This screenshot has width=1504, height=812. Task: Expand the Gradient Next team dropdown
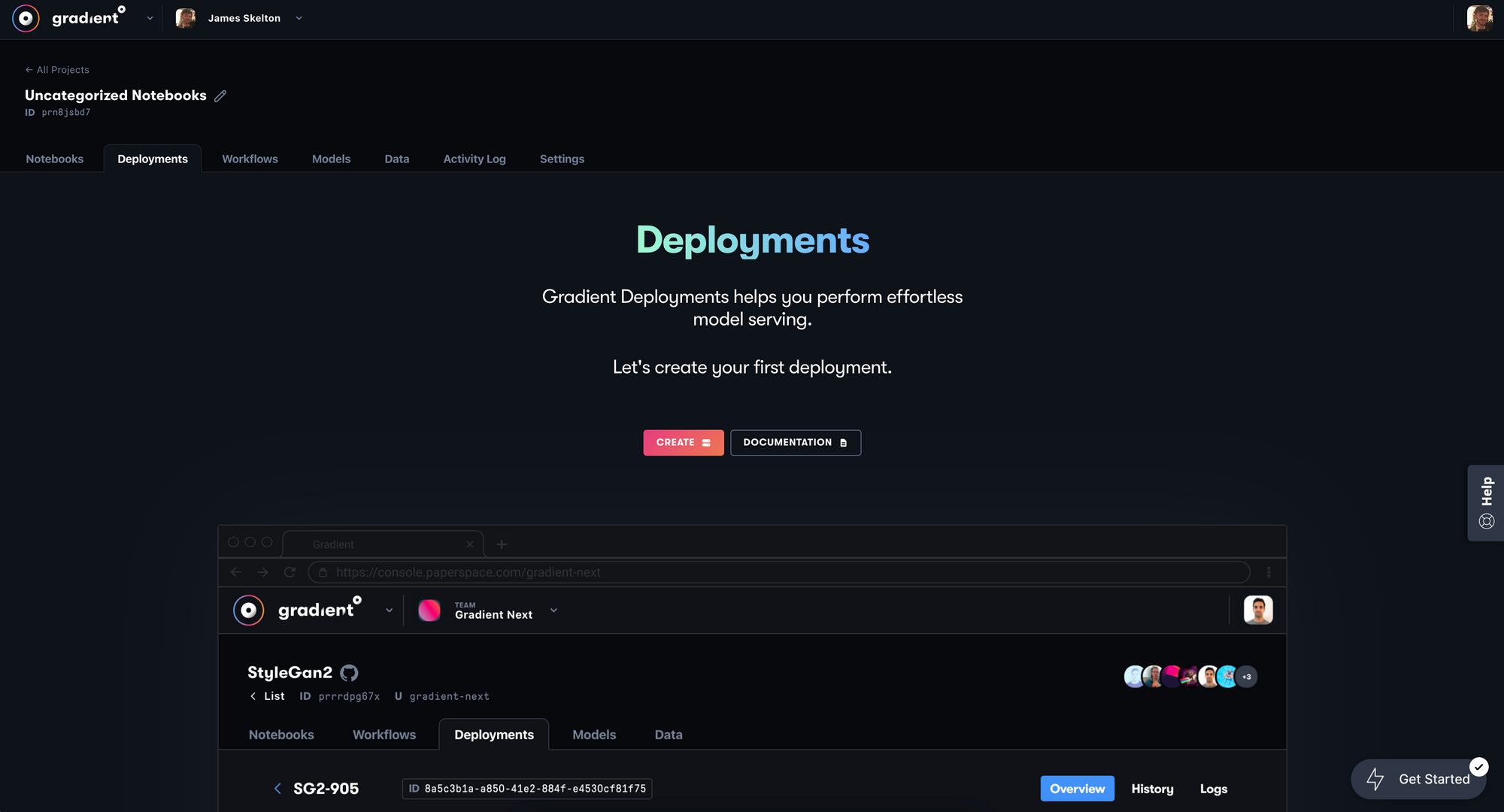[x=553, y=611]
